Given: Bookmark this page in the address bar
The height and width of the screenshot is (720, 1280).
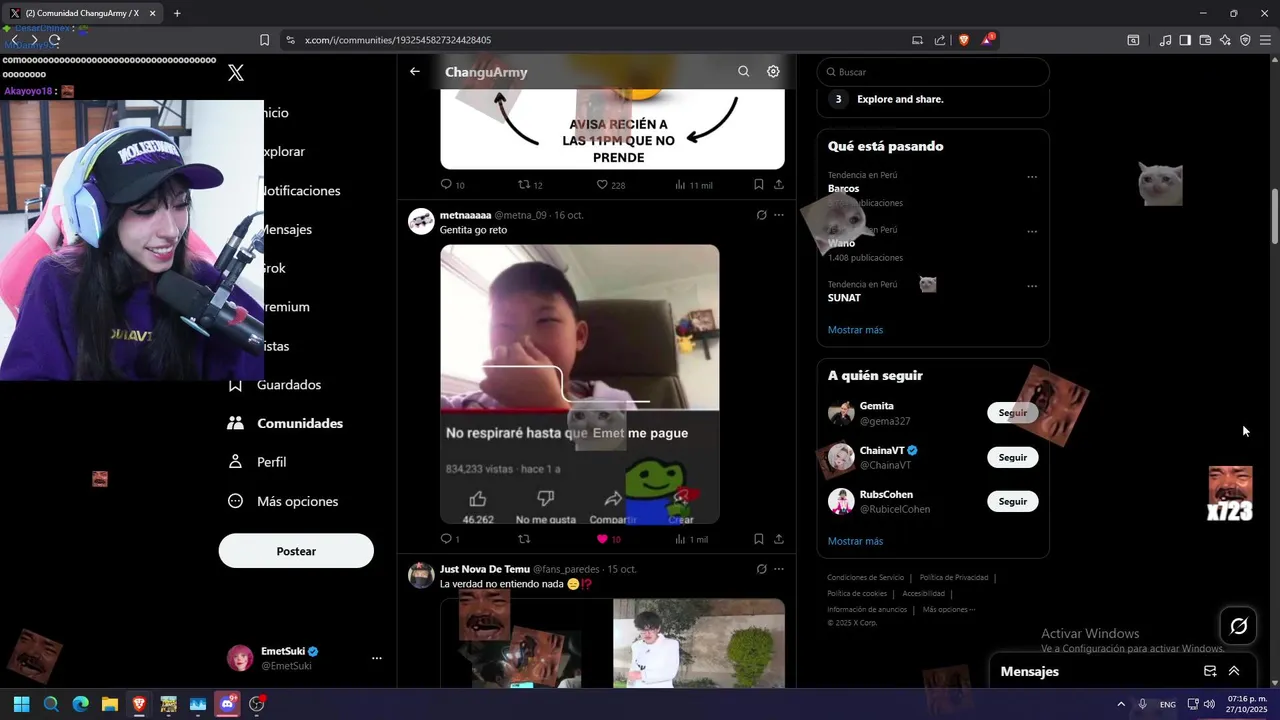Looking at the screenshot, I should (x=264, y=40).
